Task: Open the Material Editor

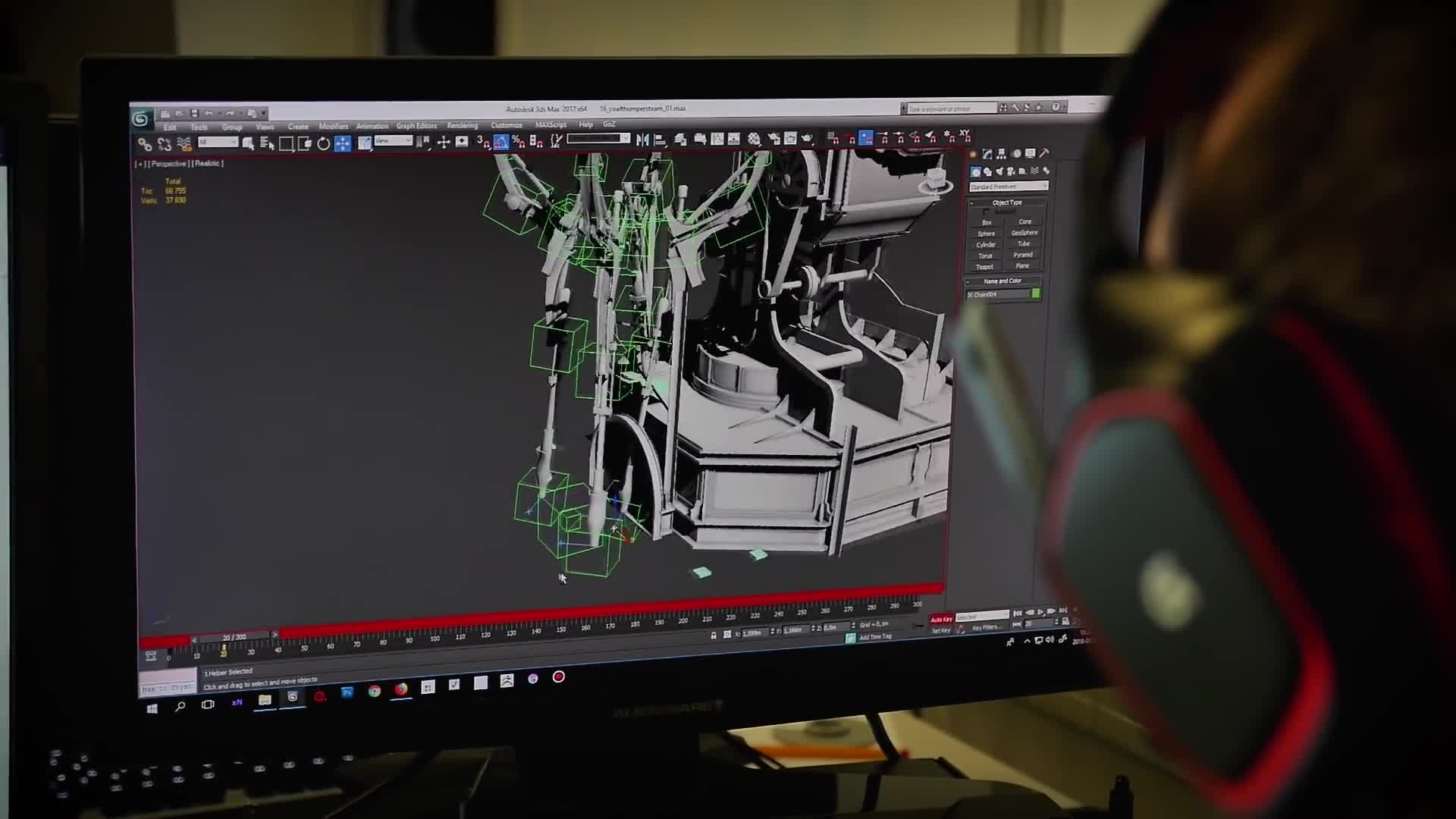Action: pyautogui.click(x=754, y=139)
